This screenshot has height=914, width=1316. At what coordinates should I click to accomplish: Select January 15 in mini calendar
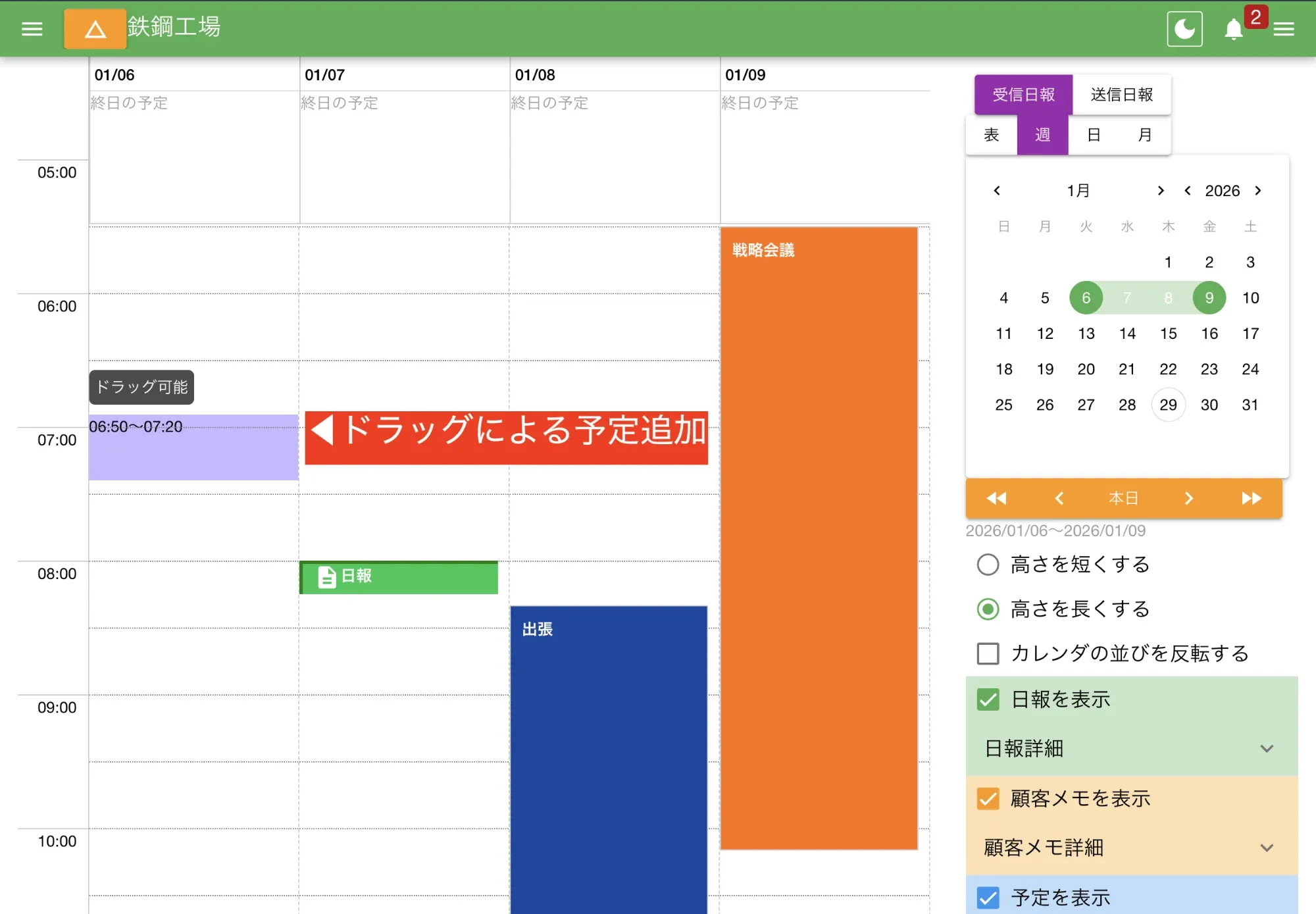click(x=1168, y=334)
